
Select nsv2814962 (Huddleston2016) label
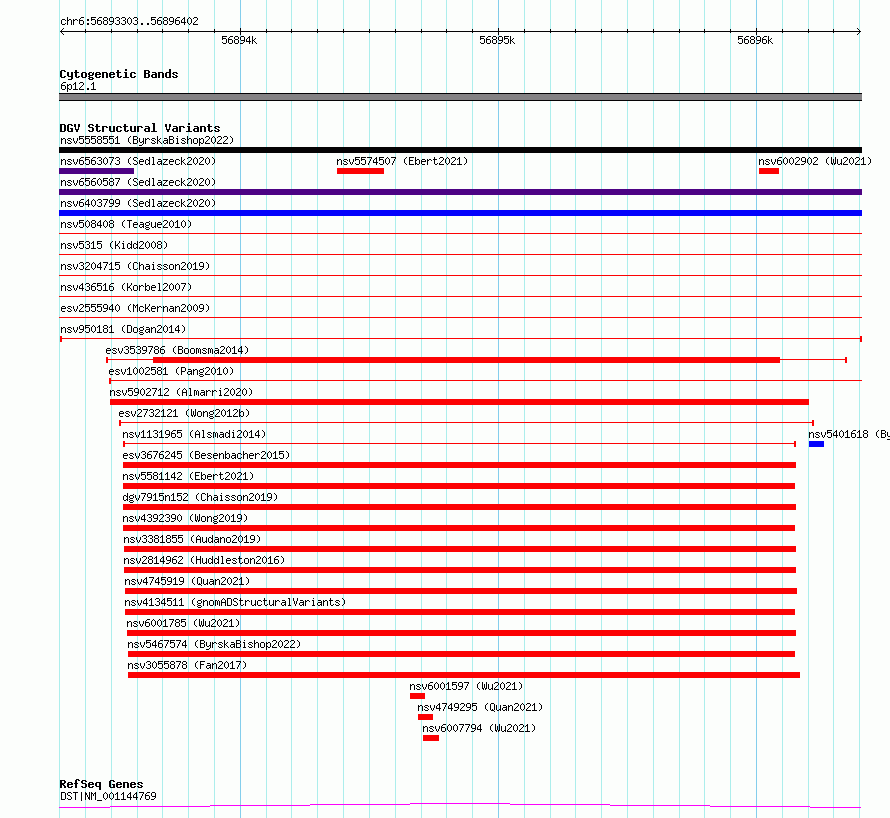(204, 560)
